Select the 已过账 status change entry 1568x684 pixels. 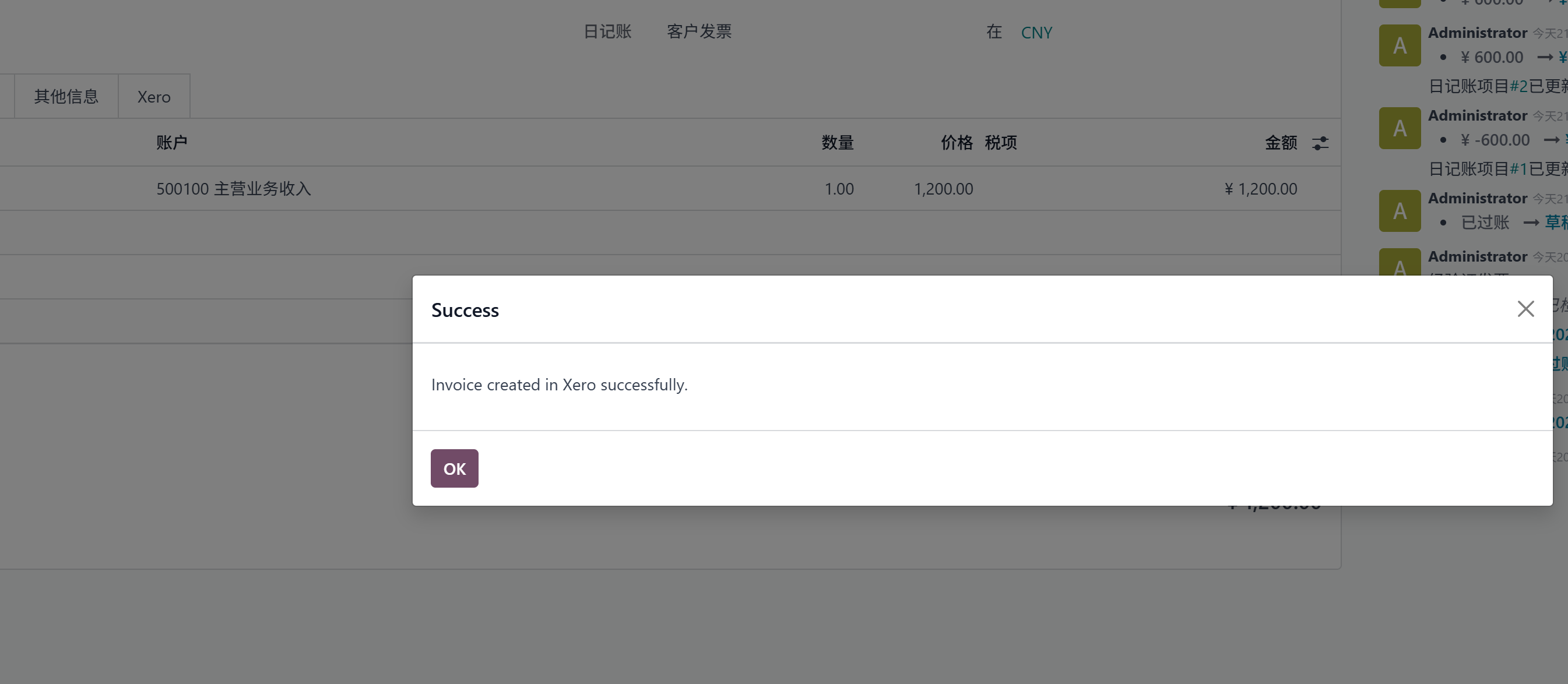click(1485, 222)
